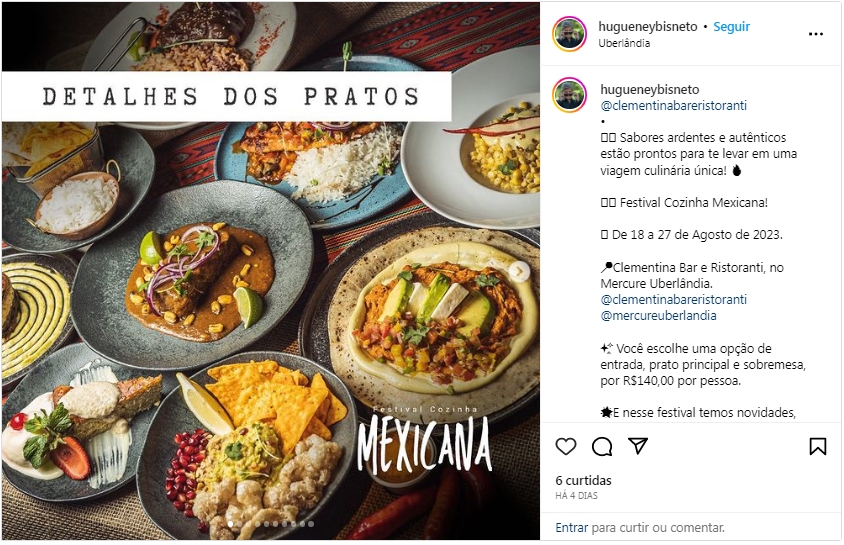This screenshot has width=844, height=545.
Task: Open first @clementinabareristoranti mention in caption
Action: [x=673, y=105]
